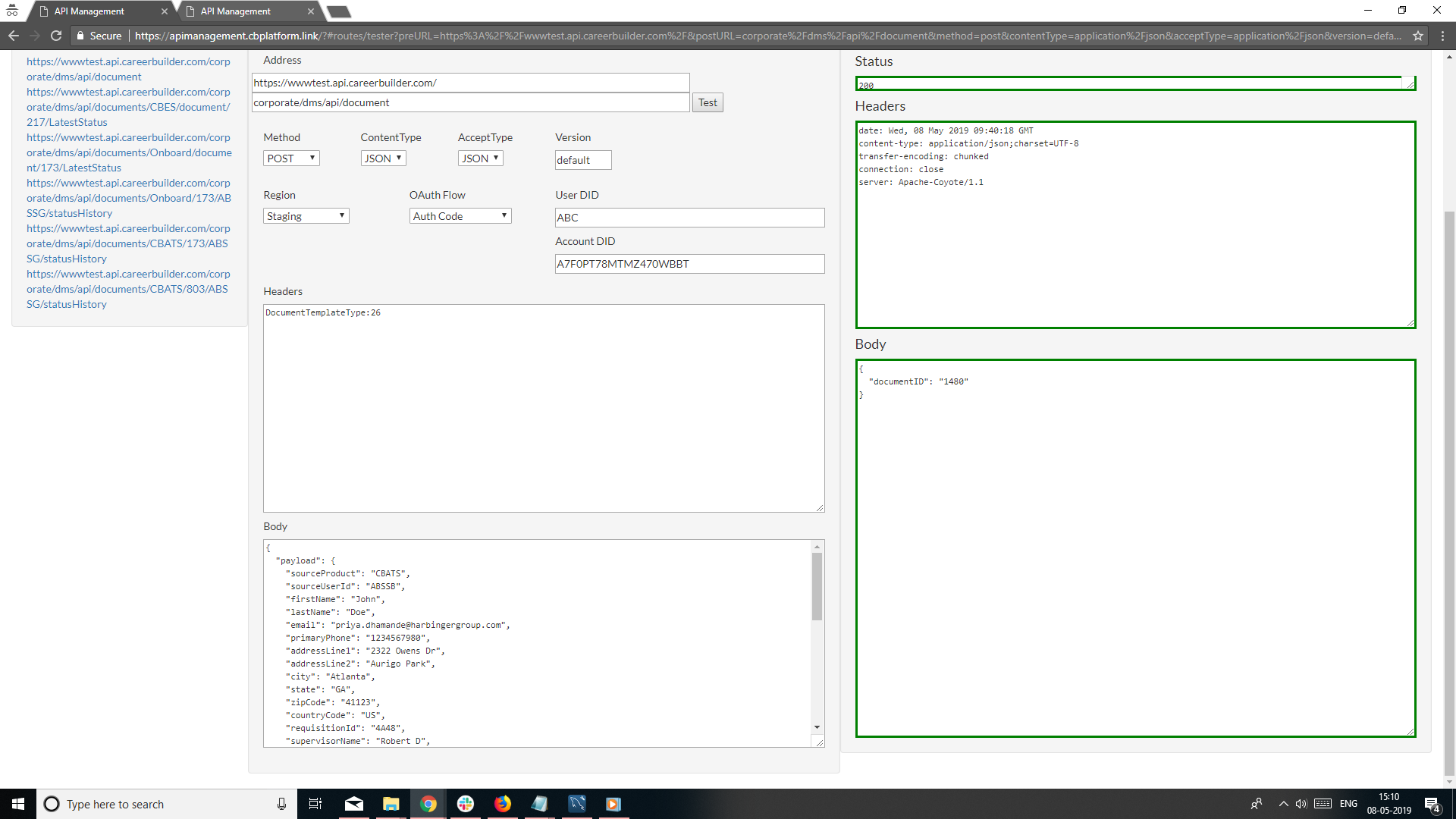This screenshot has height=819, width=1456.
Task: Open the Onboard/document/173/LatestStatus link
Action: pyautogui.click(x=129, y=152)
